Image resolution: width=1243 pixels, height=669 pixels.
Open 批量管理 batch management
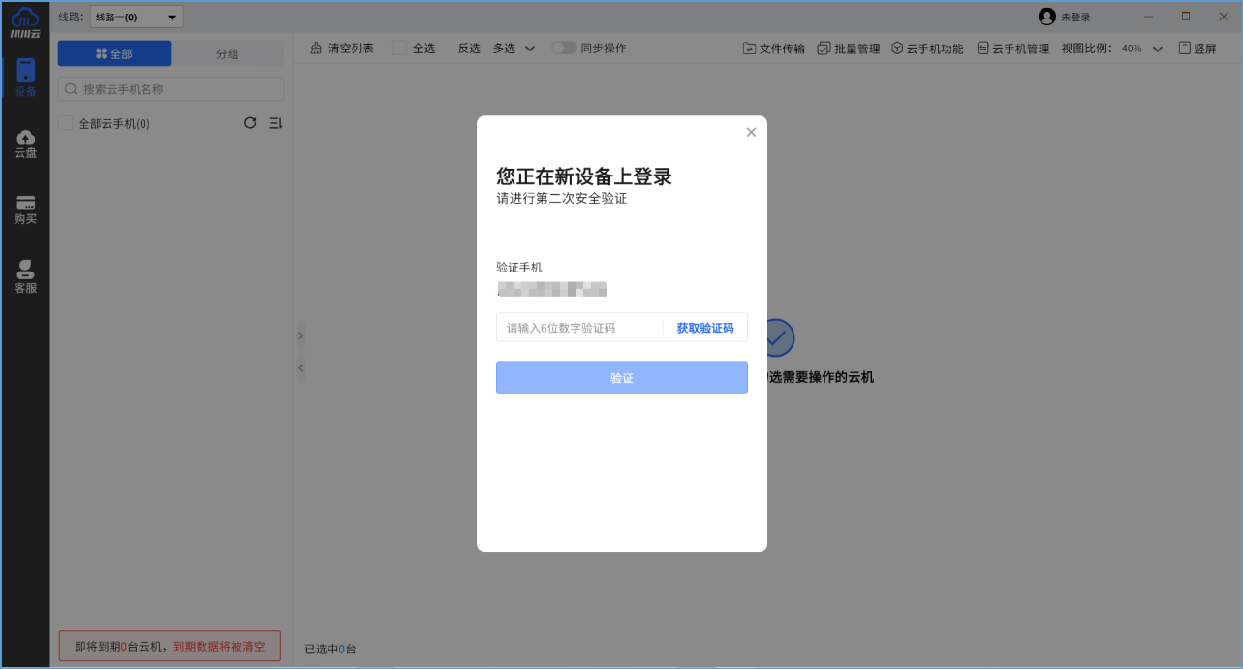[x=849, y=47]
